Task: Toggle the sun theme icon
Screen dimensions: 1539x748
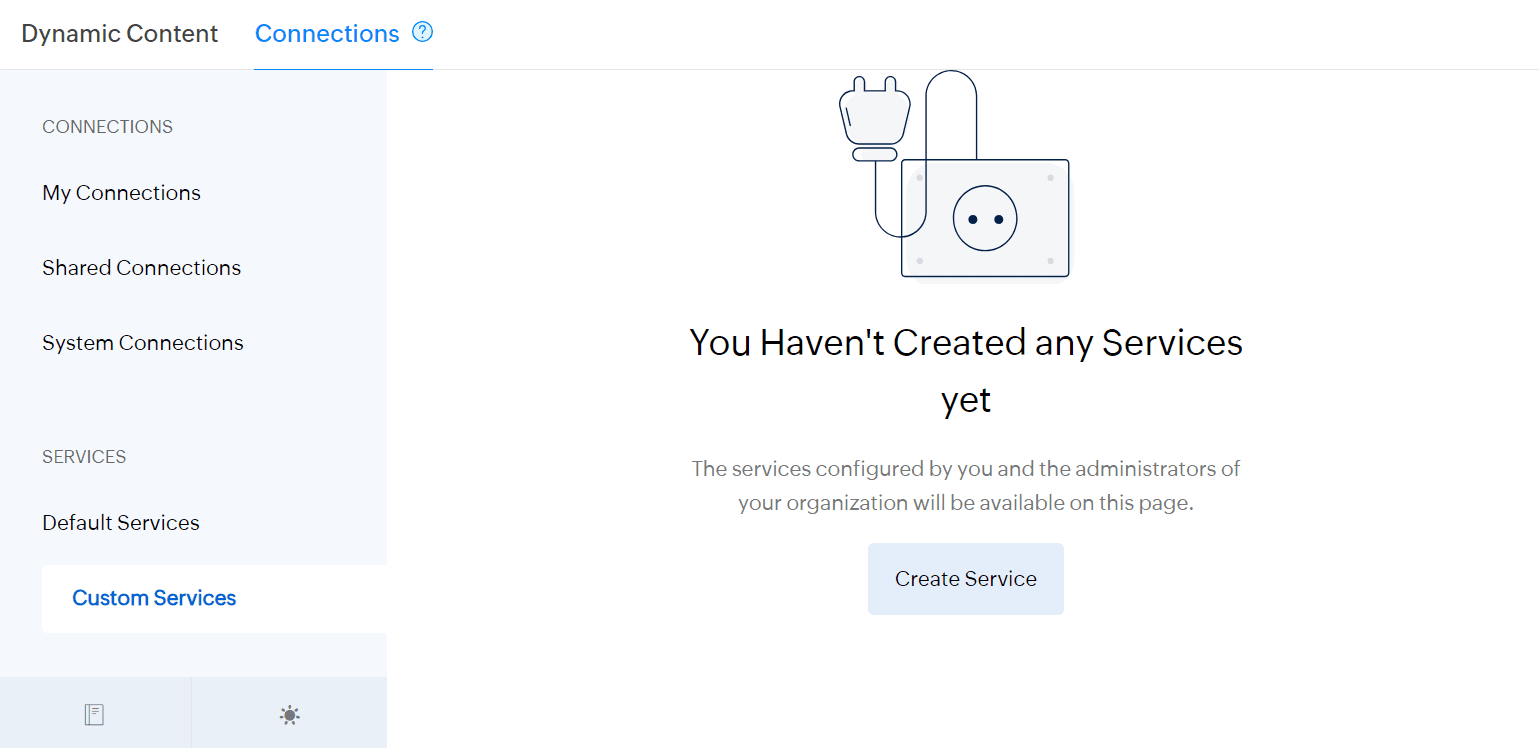Action: (289, 714)
